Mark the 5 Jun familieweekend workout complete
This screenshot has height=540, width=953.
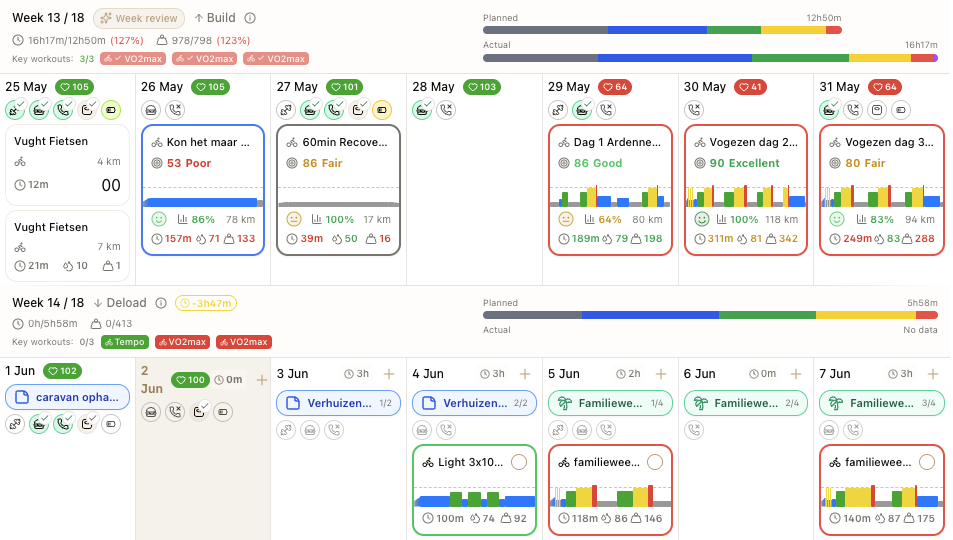point(655,462)
